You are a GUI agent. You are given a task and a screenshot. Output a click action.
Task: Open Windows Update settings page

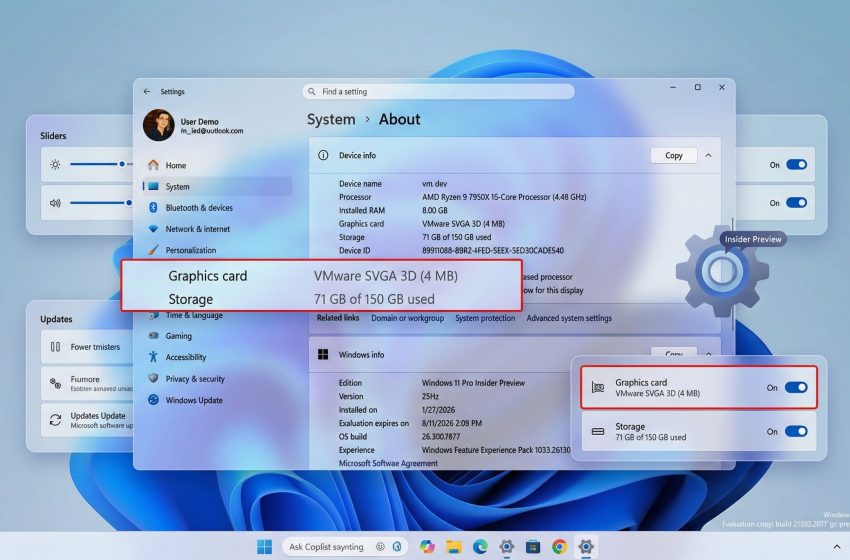coord(217,400)
